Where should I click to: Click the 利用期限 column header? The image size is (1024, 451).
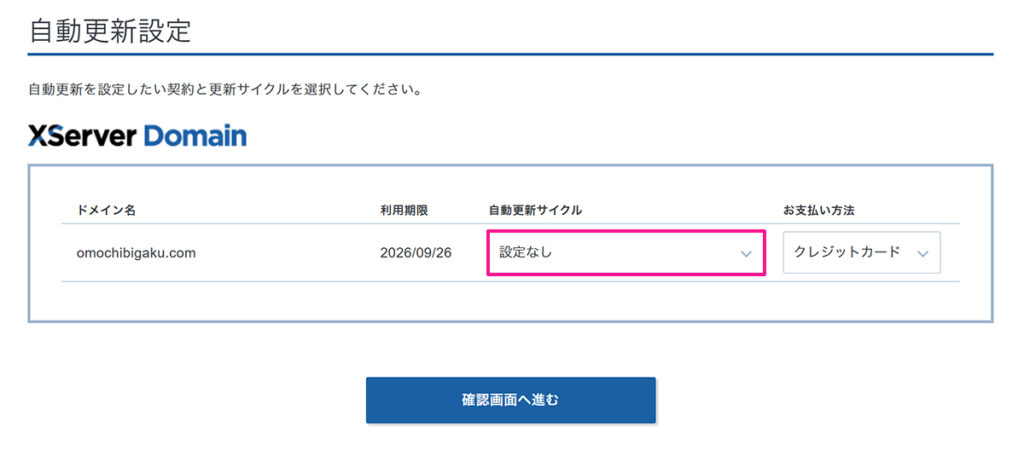point(404,210)
